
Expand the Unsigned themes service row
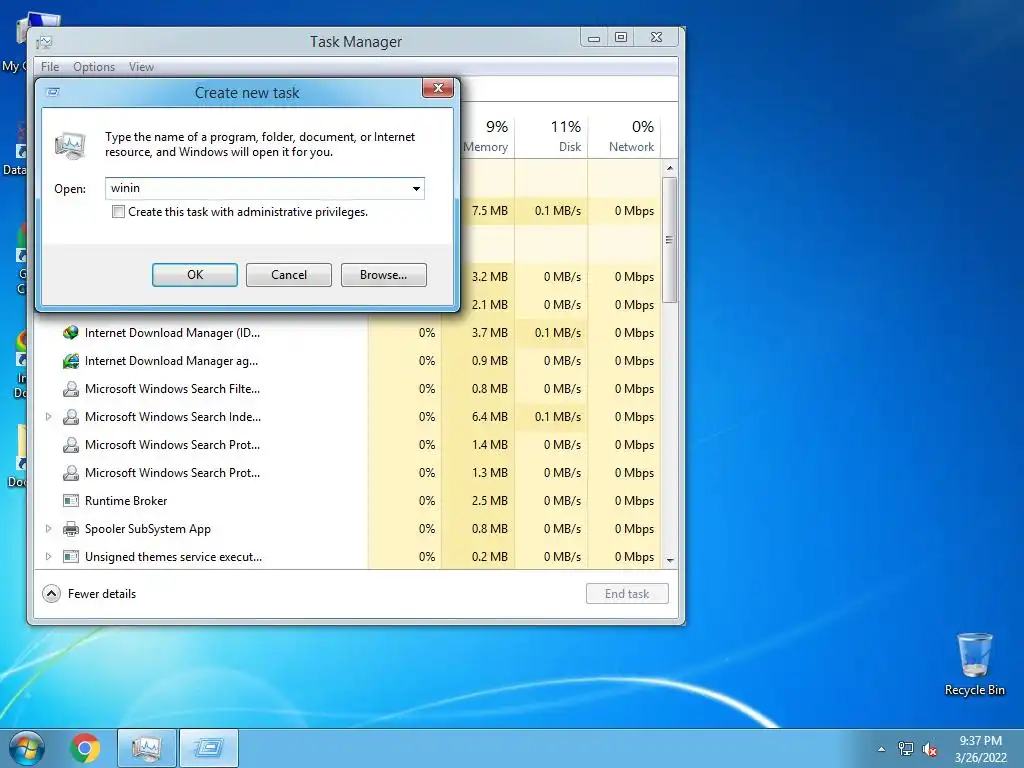tap(48, 556)
